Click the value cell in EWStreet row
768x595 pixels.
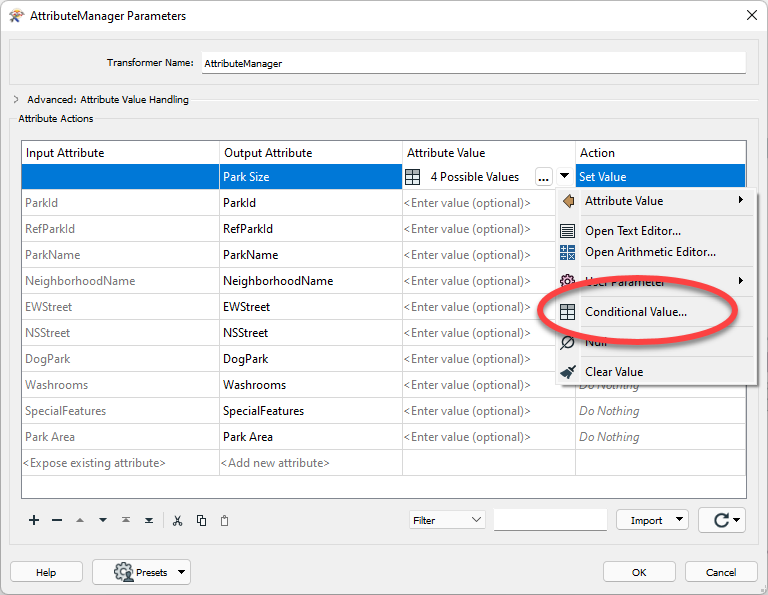tap(479, 307)
